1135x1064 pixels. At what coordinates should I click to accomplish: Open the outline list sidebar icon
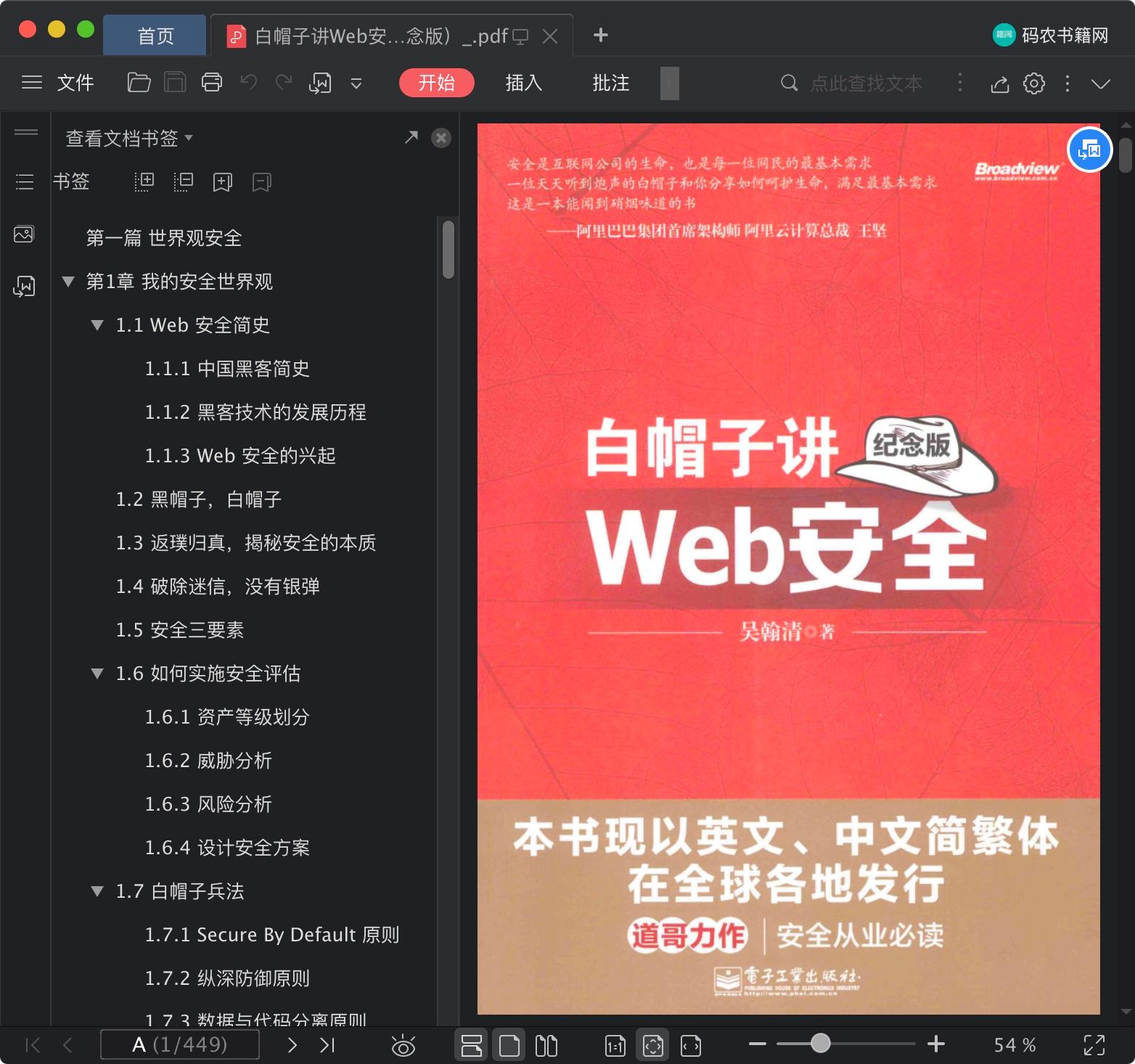tap(25, 181)
